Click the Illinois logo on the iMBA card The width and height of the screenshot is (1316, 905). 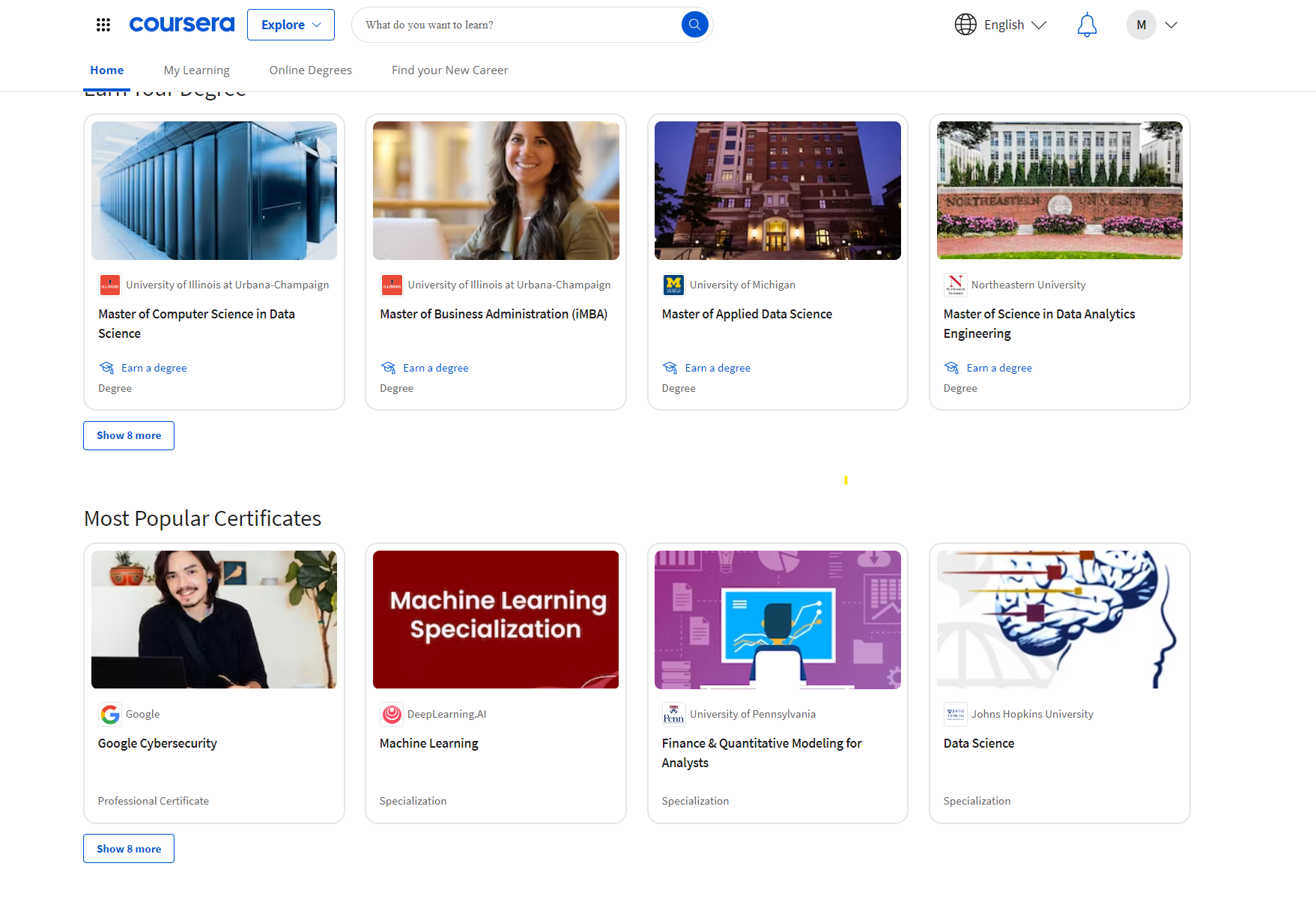[392, 285]
